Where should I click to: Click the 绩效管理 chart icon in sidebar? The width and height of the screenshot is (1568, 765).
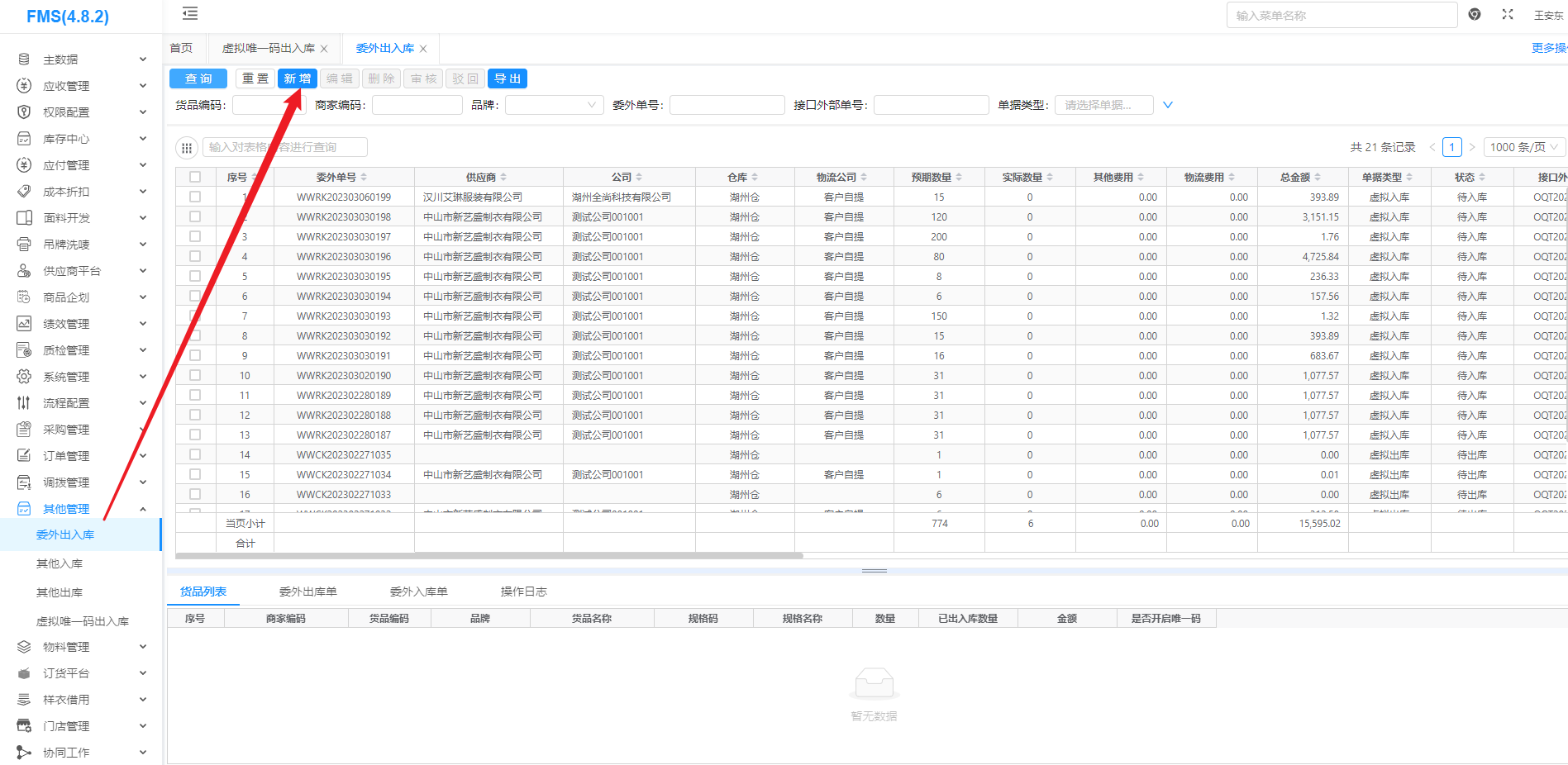[x=24, y=324]
